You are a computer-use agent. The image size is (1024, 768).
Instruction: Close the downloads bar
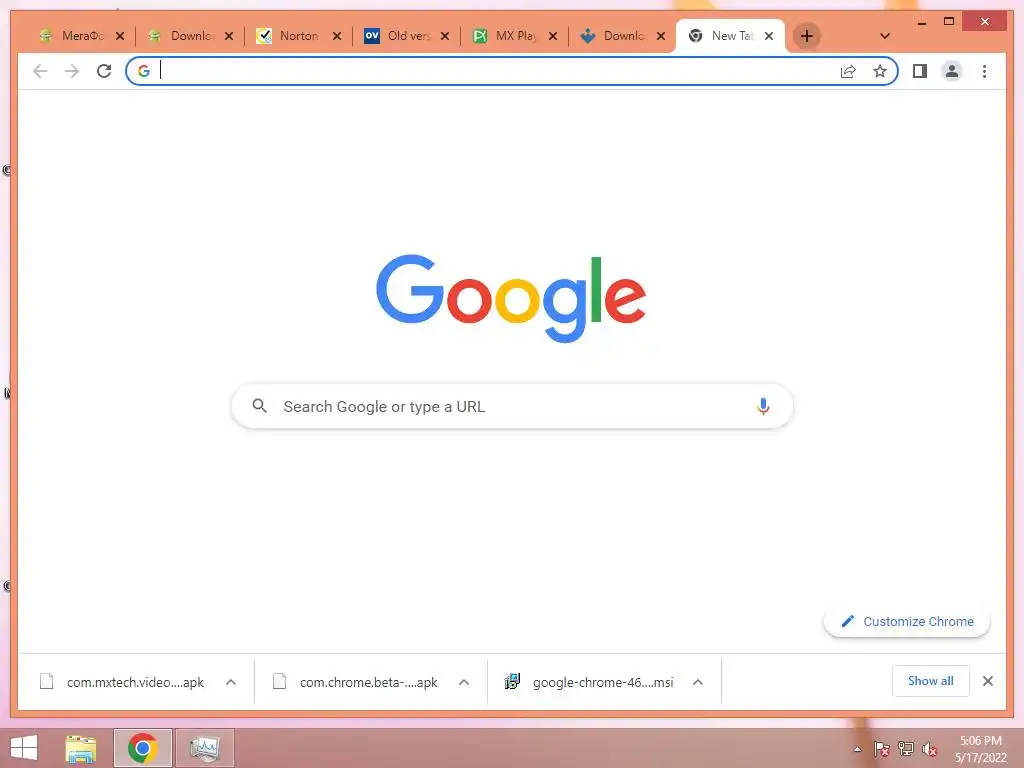point(987,681)
